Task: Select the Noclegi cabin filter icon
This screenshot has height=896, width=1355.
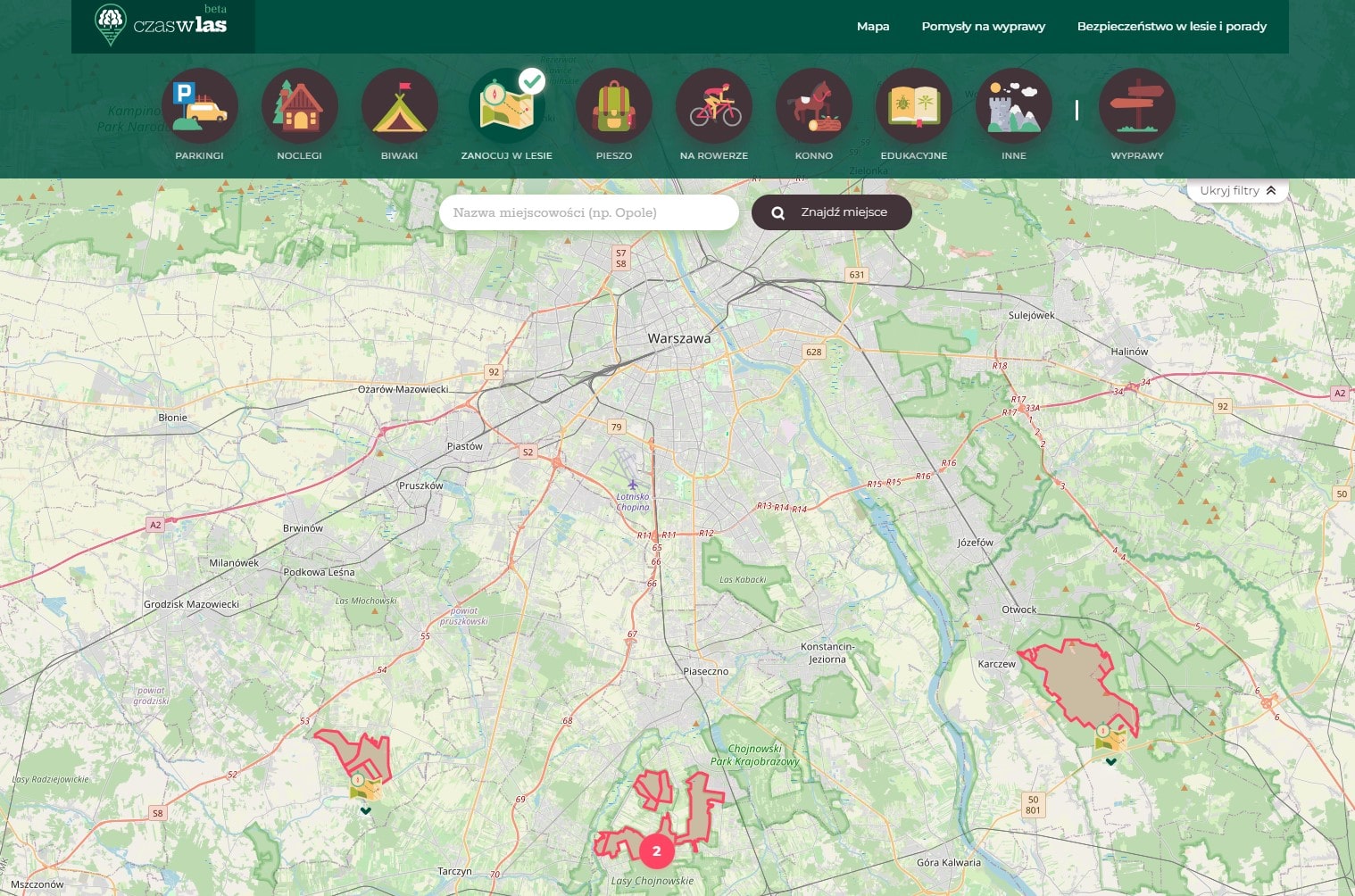Action: click(300, 106)
